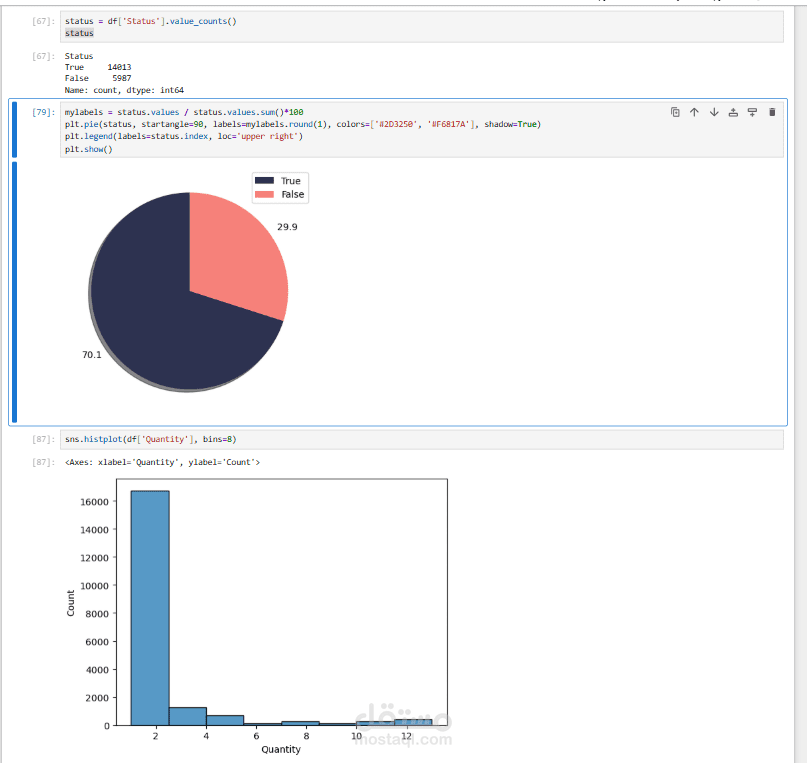Place cursor on the plt.legend line

(184, 136)
